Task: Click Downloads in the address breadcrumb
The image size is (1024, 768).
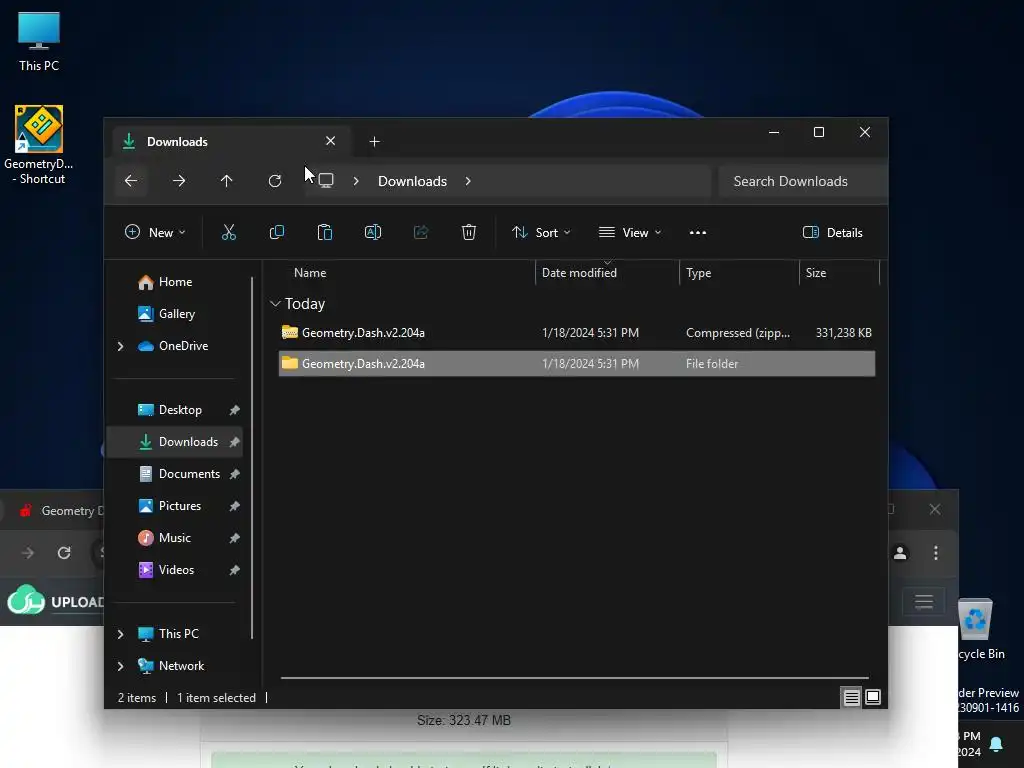Action: pos(412,181)
